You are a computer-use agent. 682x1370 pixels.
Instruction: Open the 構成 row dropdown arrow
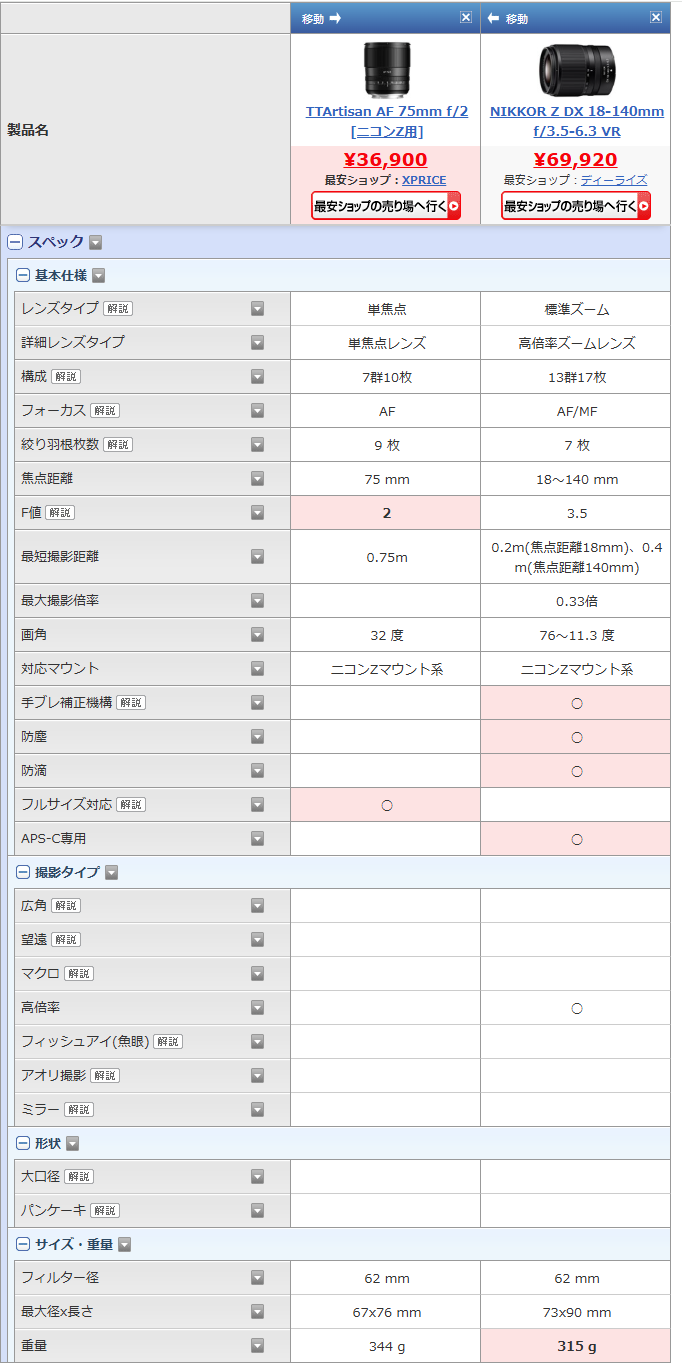[x=257, y=377]
